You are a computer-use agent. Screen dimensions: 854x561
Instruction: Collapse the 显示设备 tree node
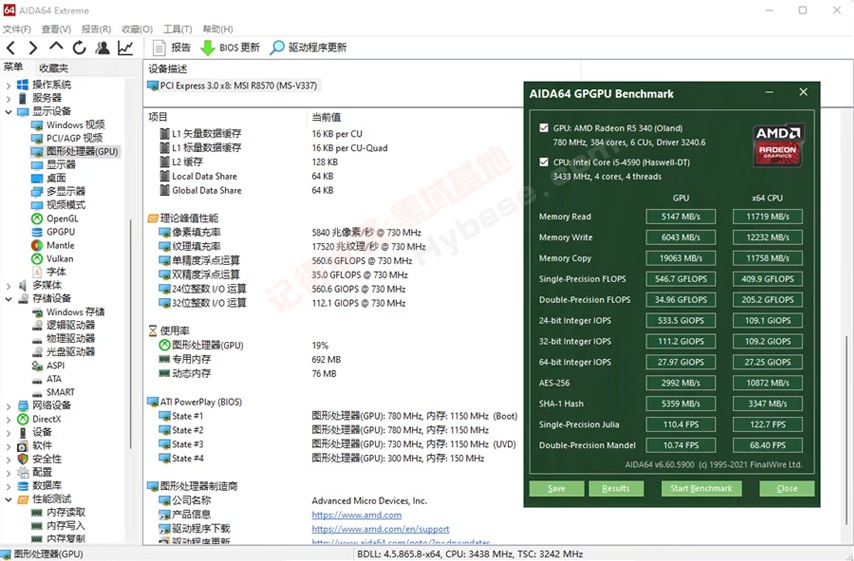[x=9, y=112]
